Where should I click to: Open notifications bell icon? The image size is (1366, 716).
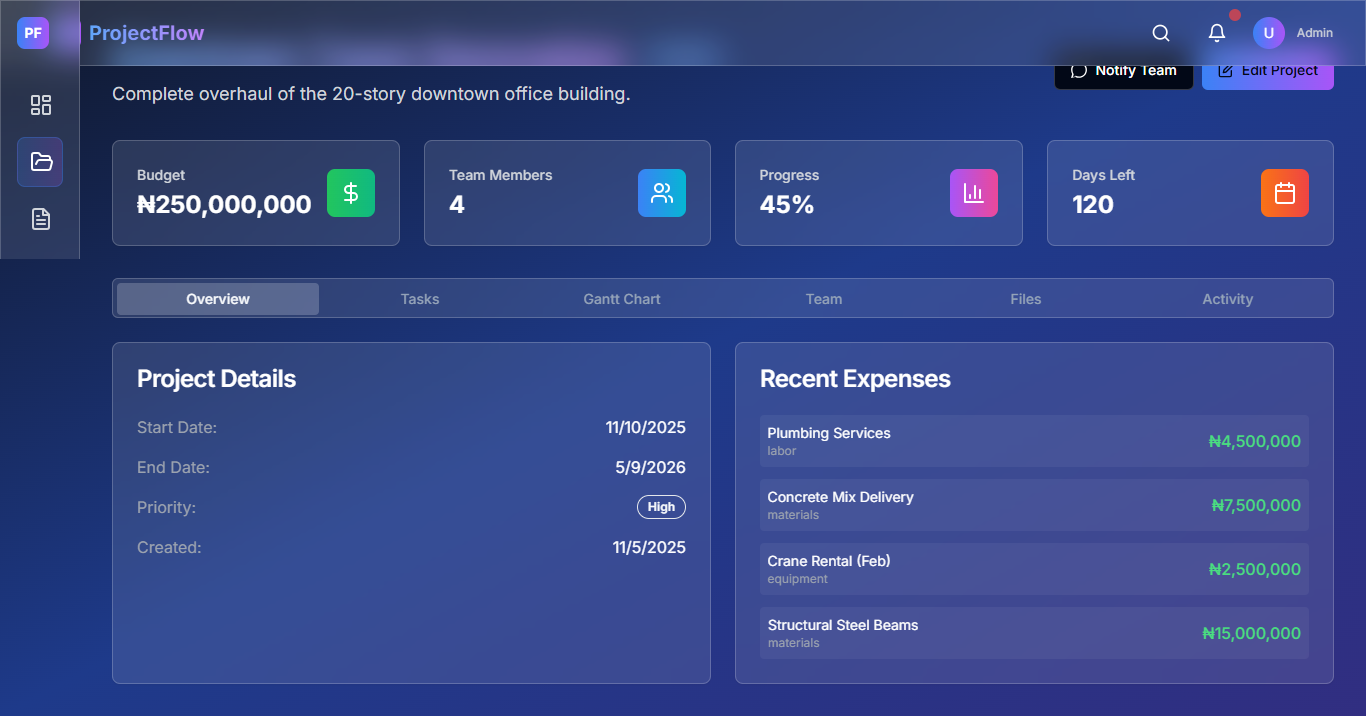(1217, 33)
